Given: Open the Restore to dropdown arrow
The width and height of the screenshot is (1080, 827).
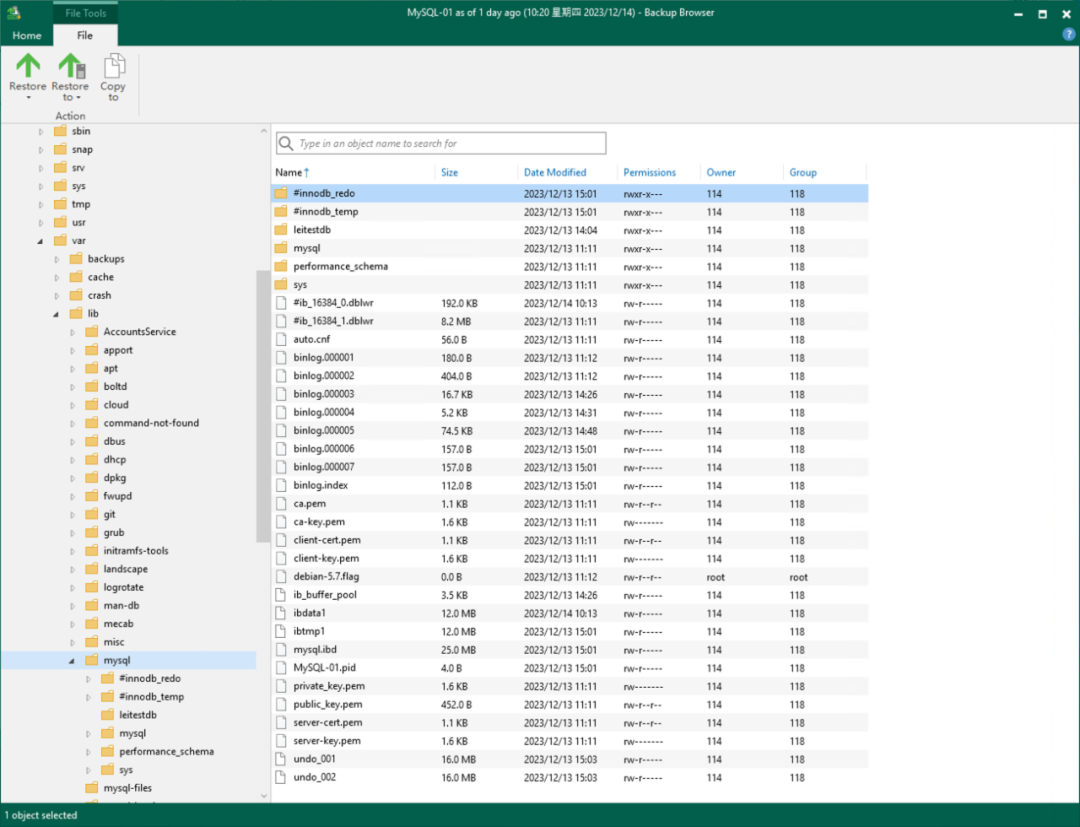Looking at the screenshot, I should point(78,98).
